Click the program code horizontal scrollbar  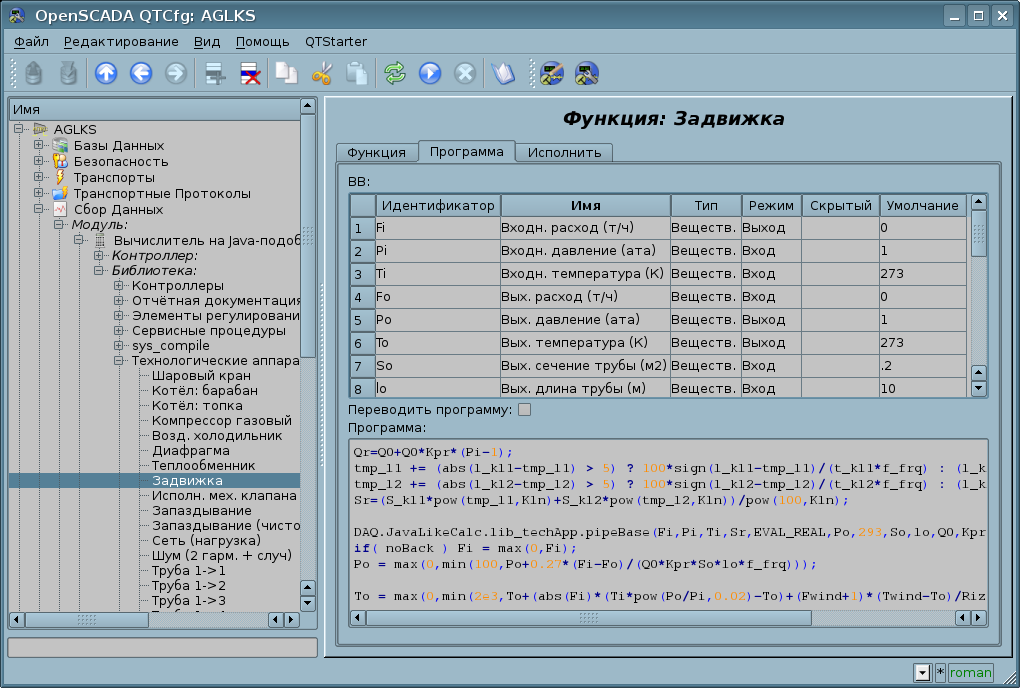point(589,618)
